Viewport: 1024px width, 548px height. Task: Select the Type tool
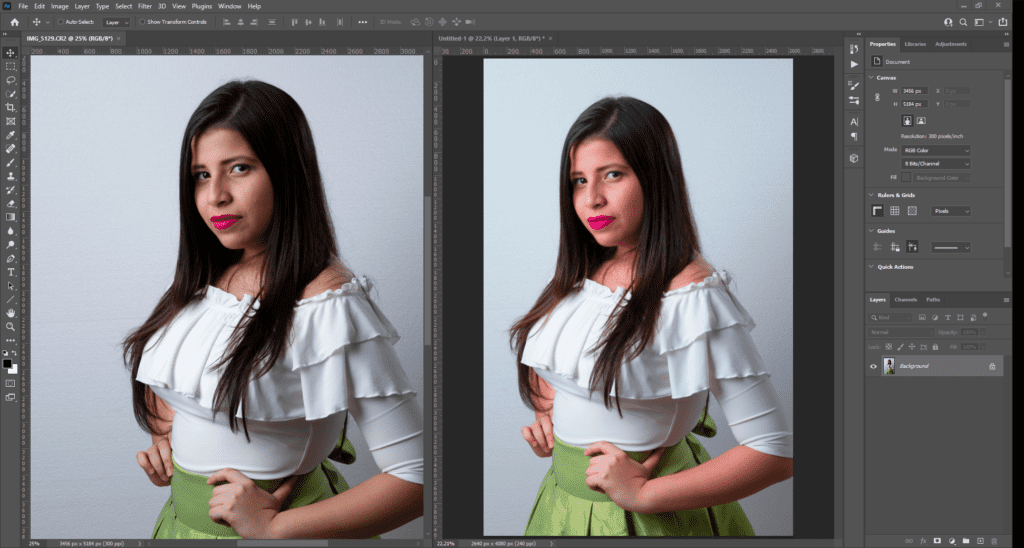(11, 271)
